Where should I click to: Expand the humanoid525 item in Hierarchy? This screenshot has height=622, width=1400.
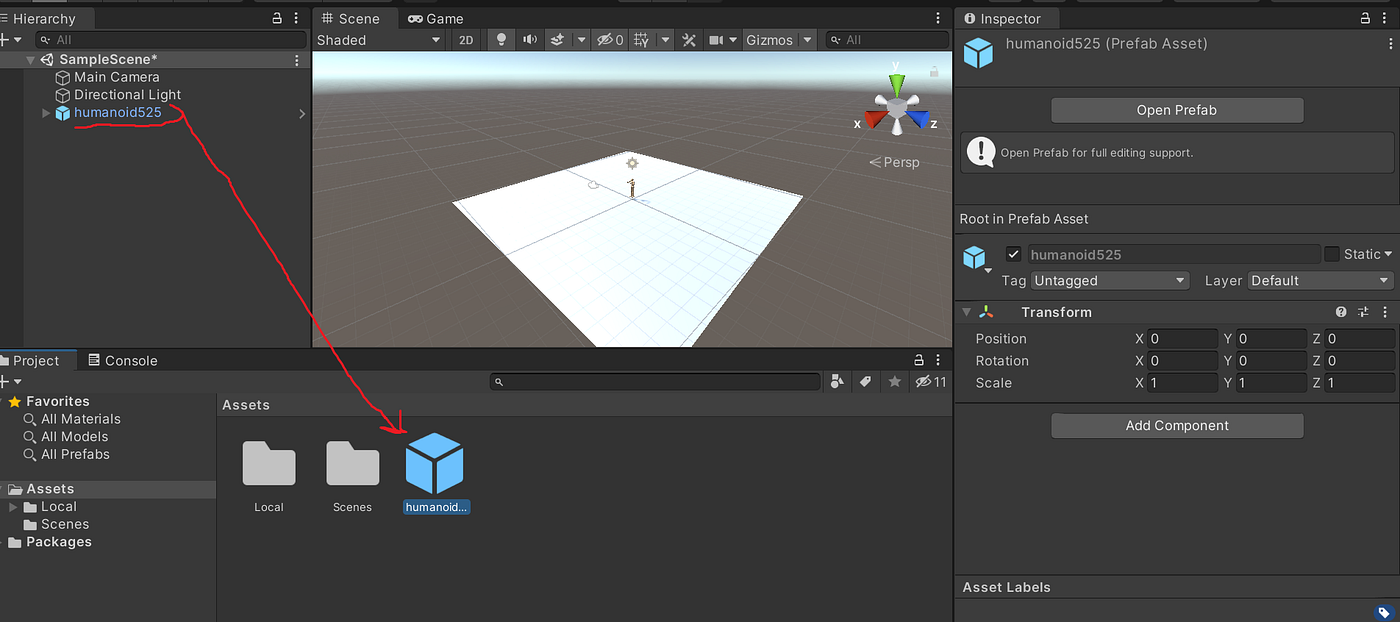coord(45,113)
